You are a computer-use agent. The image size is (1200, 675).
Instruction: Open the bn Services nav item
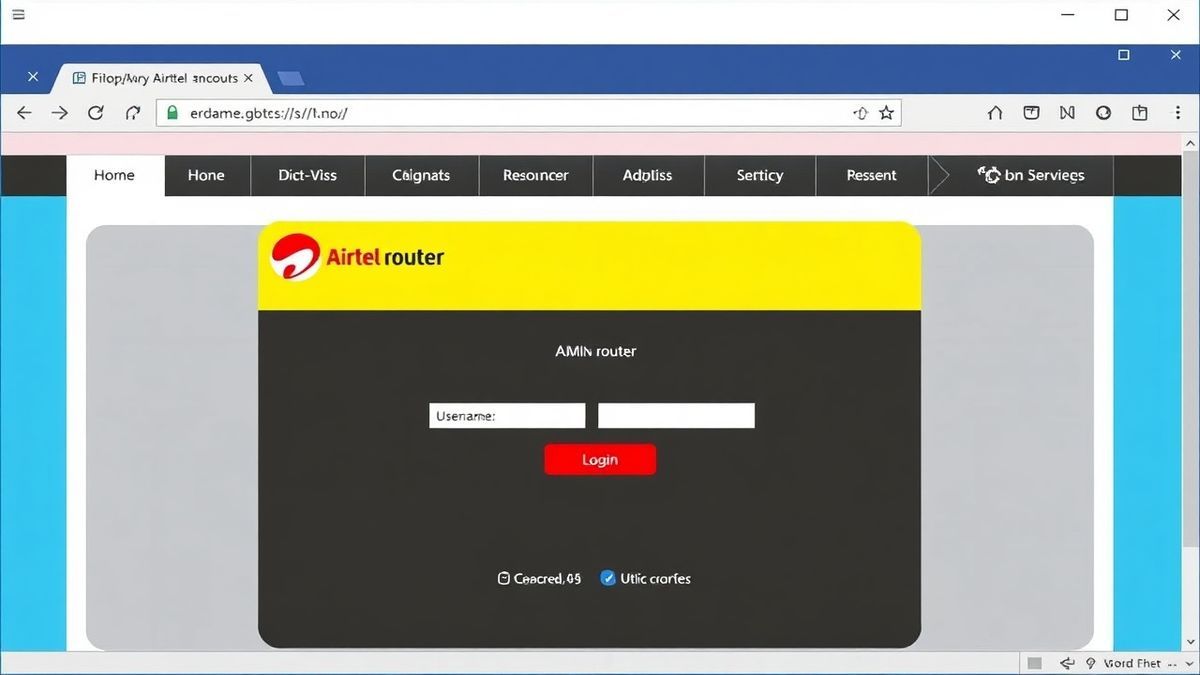1032,175
